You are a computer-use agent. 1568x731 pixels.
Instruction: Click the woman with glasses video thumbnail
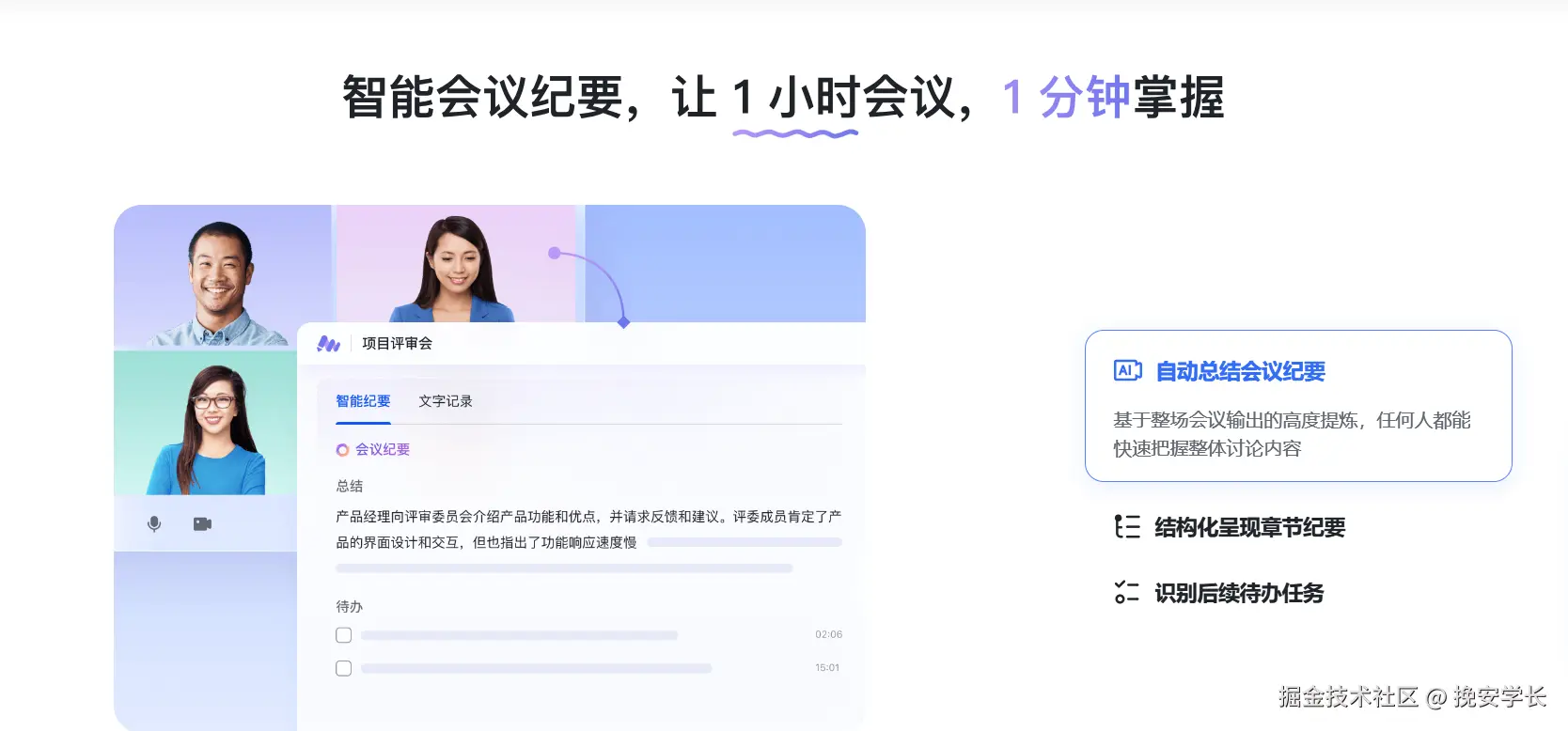206,423
